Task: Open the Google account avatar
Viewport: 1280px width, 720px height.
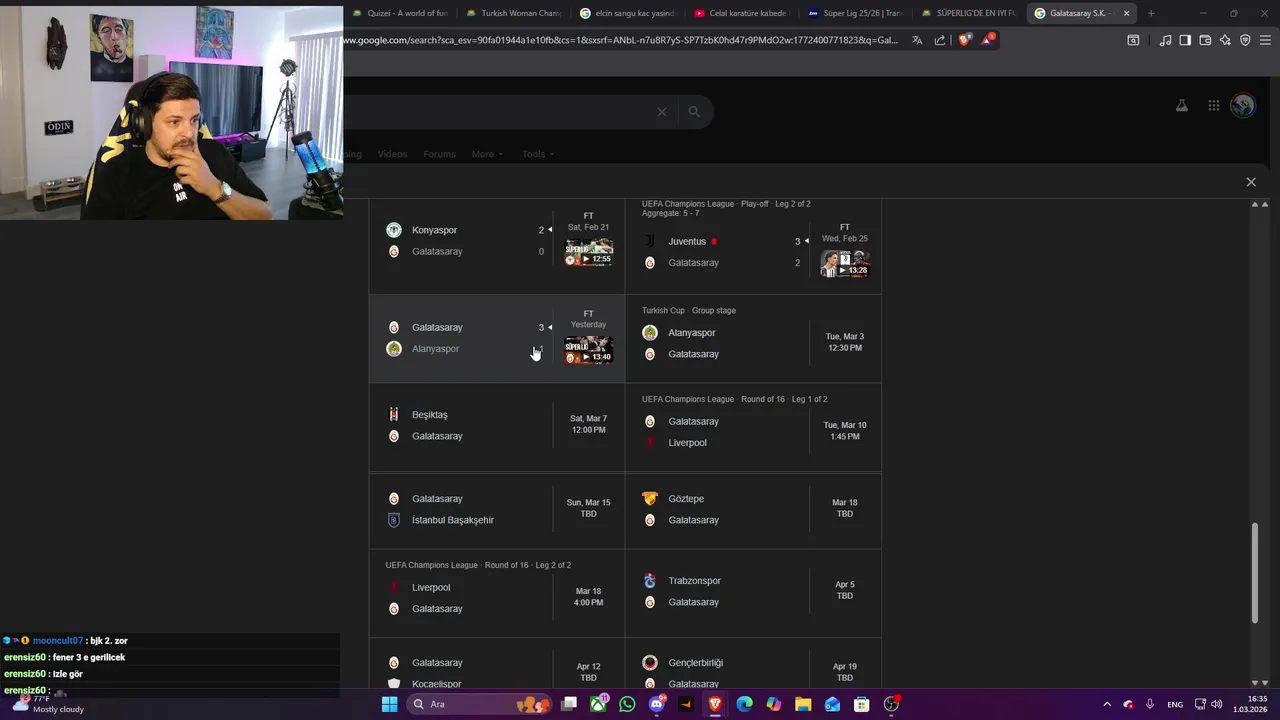Action: [1243, 105]
